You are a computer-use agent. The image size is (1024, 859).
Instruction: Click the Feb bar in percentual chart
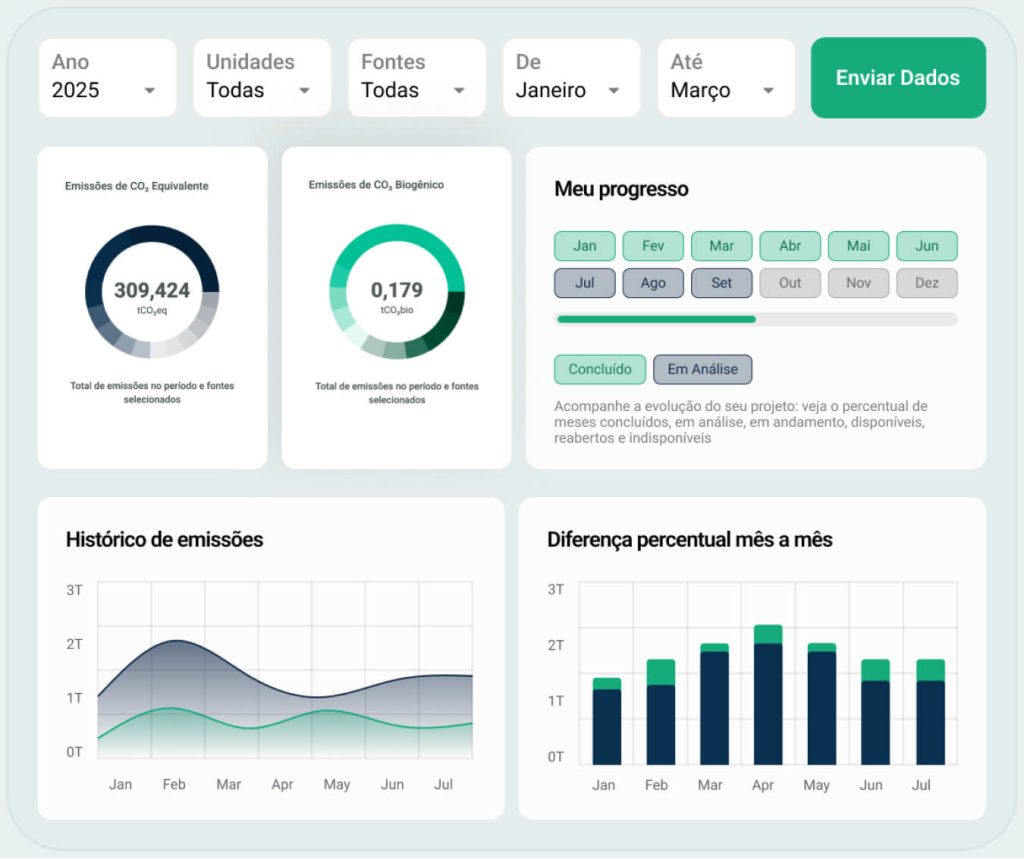661,712
